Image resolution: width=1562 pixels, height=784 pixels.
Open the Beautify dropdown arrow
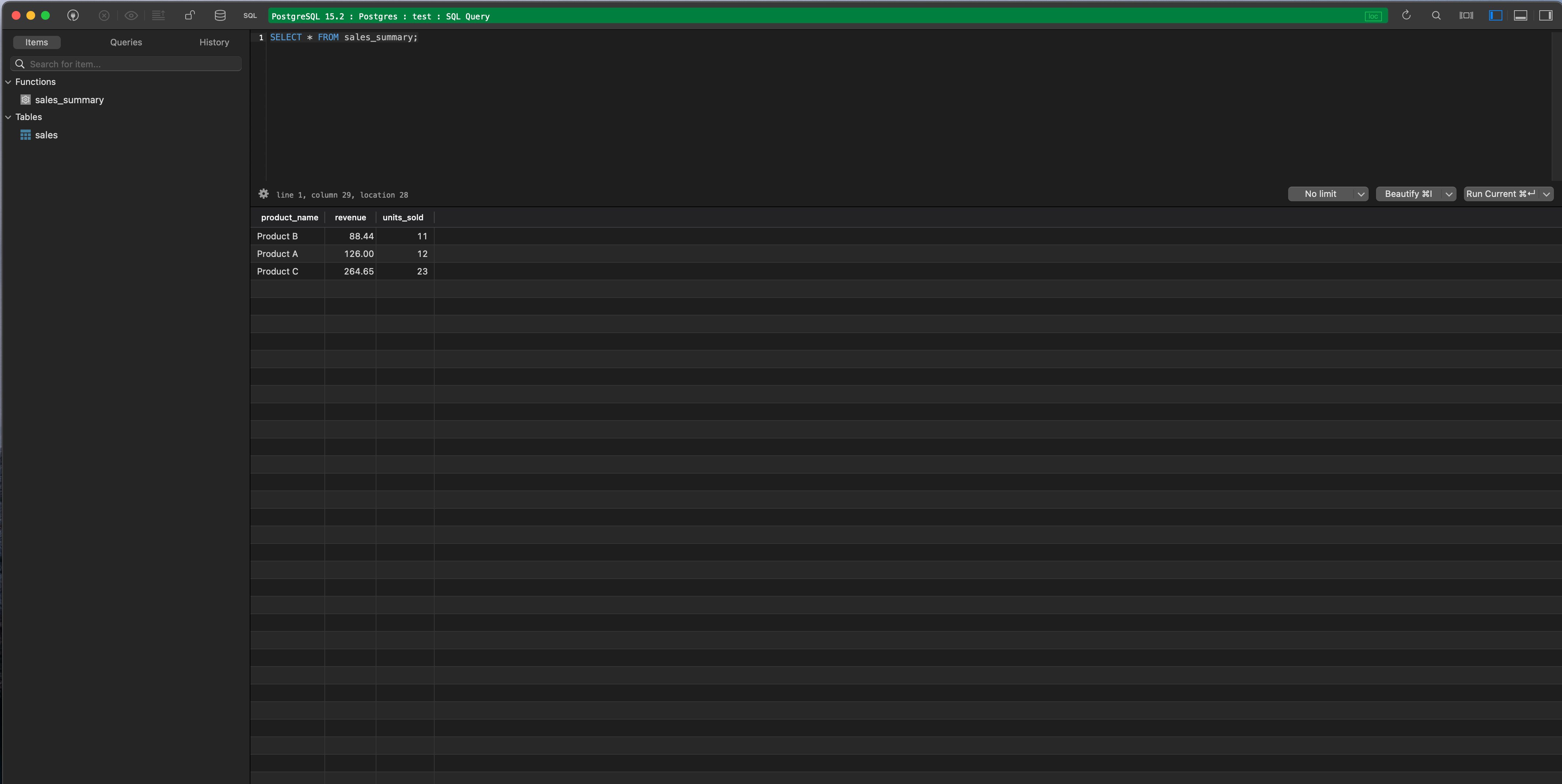1448,194
